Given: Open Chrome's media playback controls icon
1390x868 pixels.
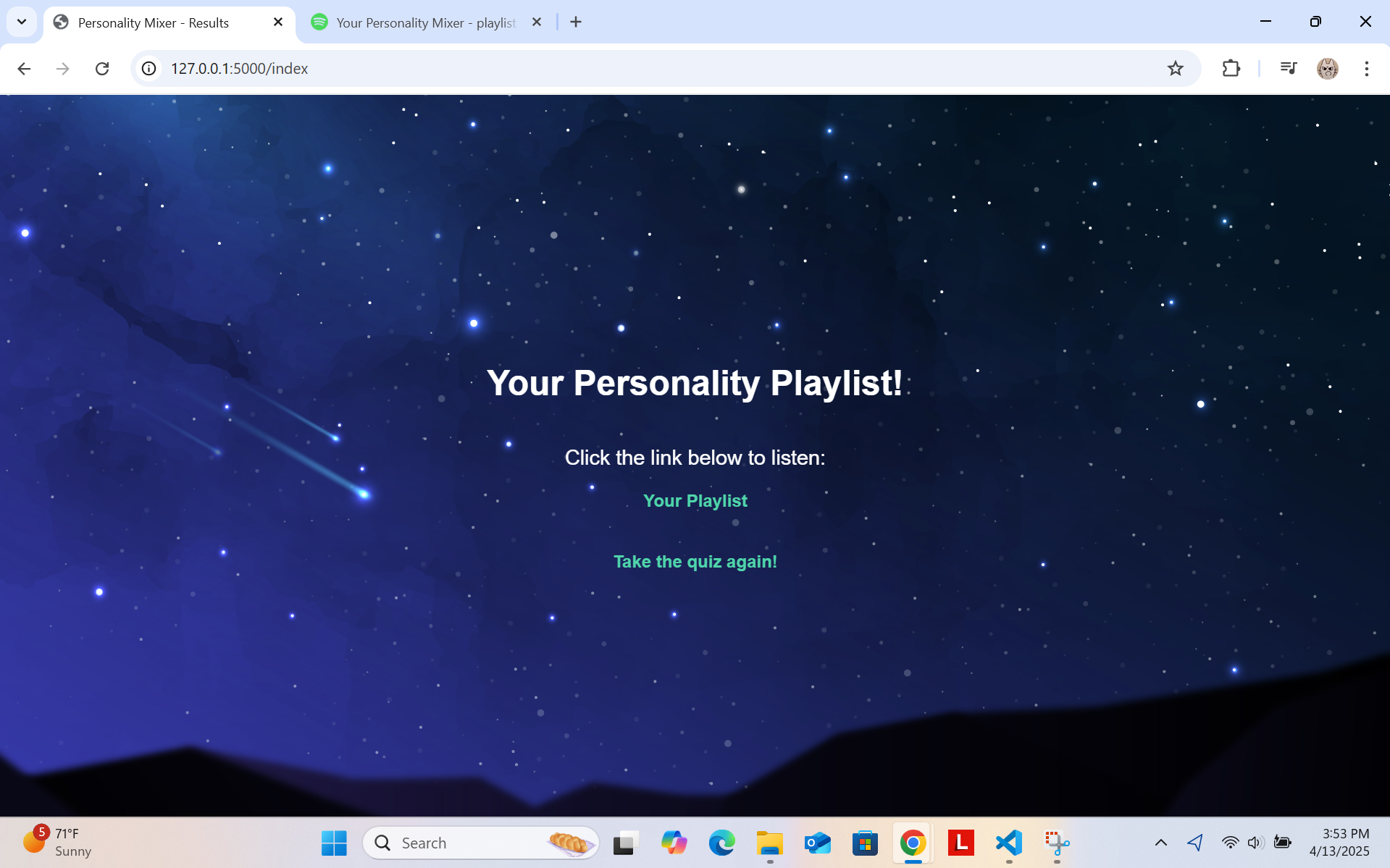Looking at the screenshot, I should [1288, 68].
